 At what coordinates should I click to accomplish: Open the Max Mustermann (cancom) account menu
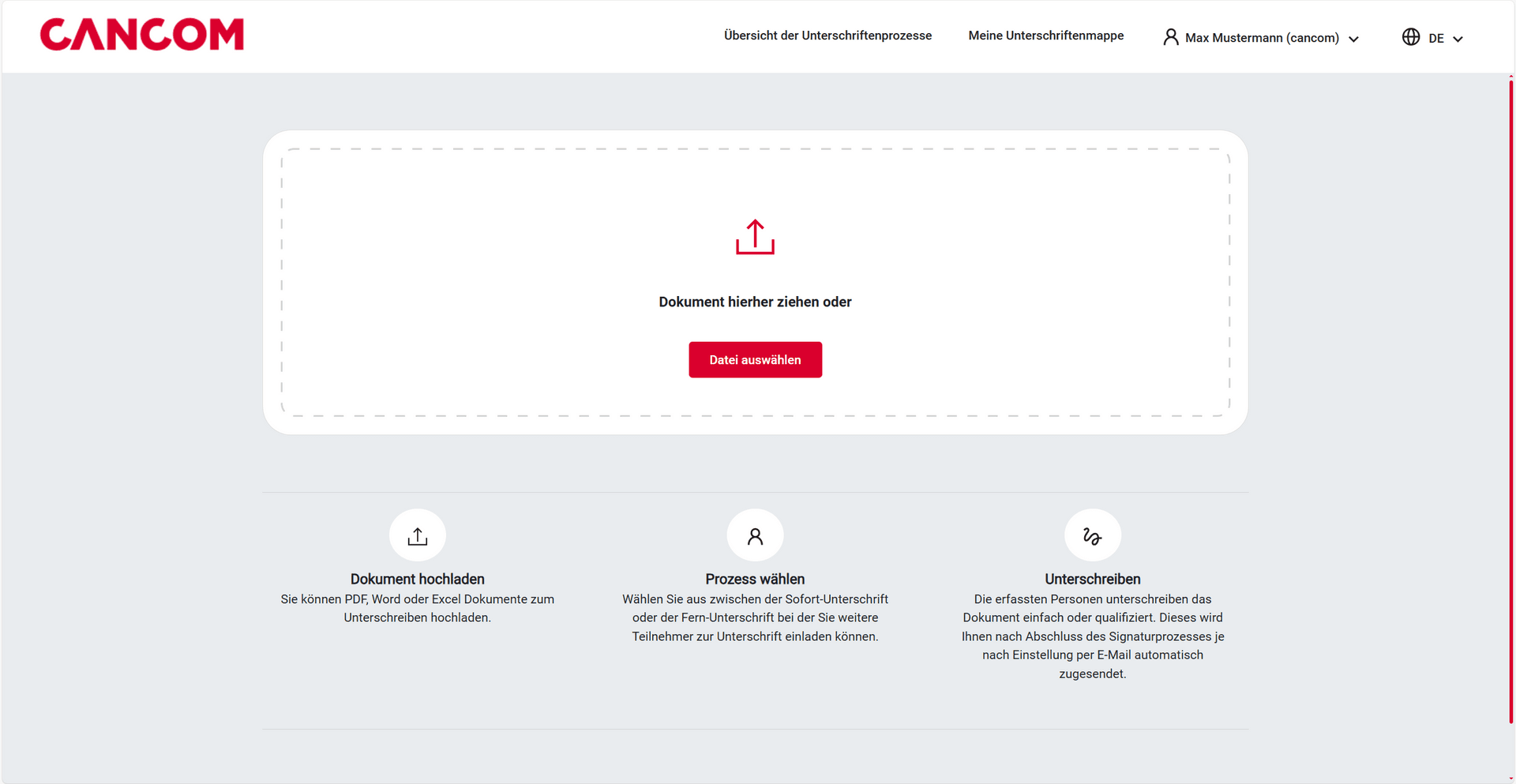[1261, 38]
